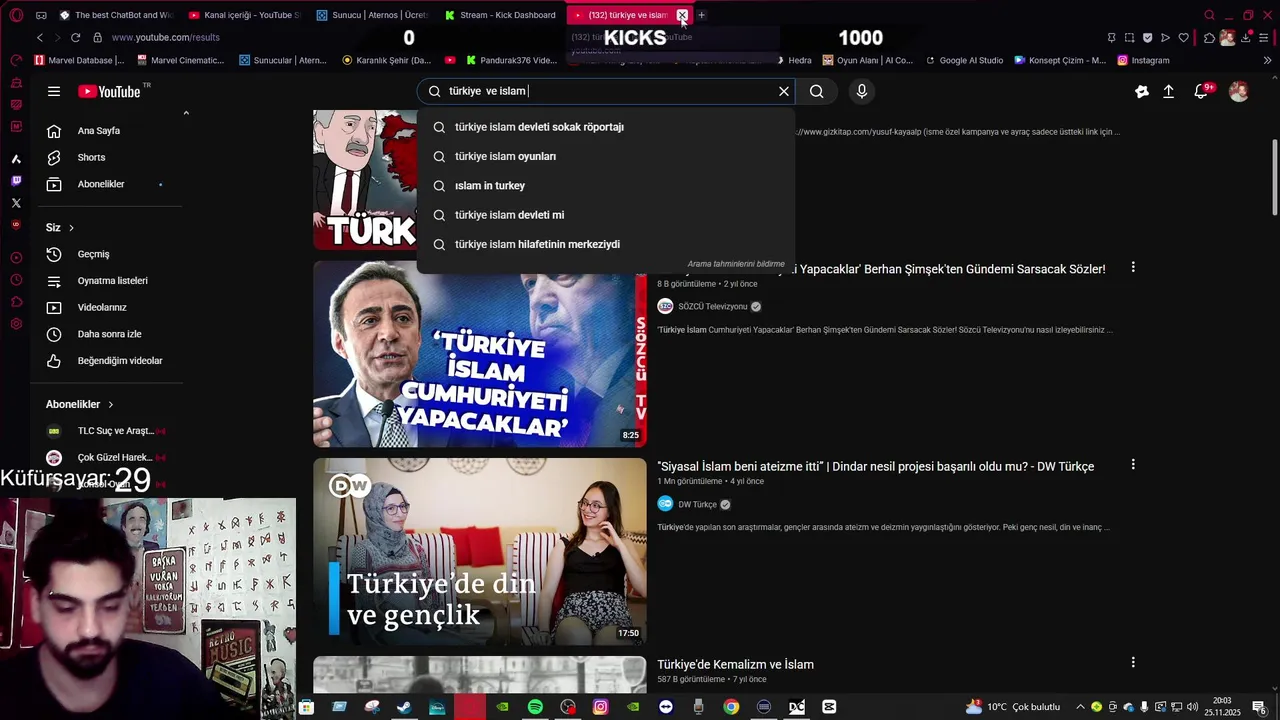1280x720 pixels.
Task: Open 'Karanlık Şehir' bookmark
Action: click(387, 60)
